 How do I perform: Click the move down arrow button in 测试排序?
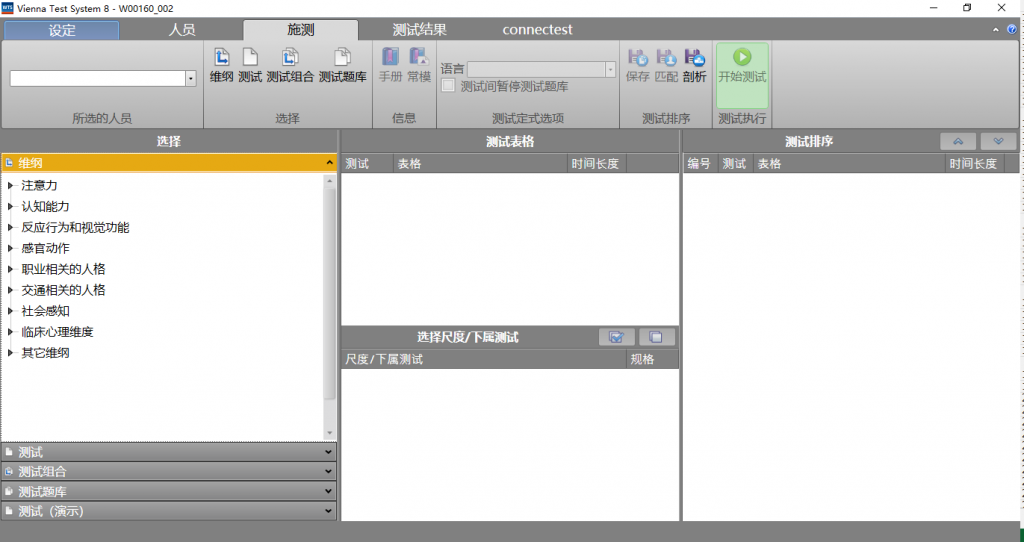point(998,142)
